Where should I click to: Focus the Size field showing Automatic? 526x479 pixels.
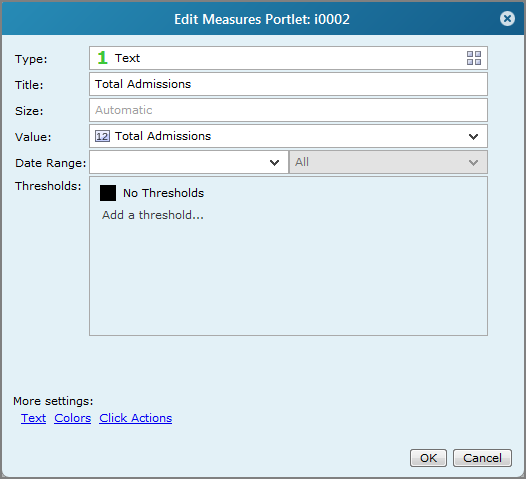[288, 110]
